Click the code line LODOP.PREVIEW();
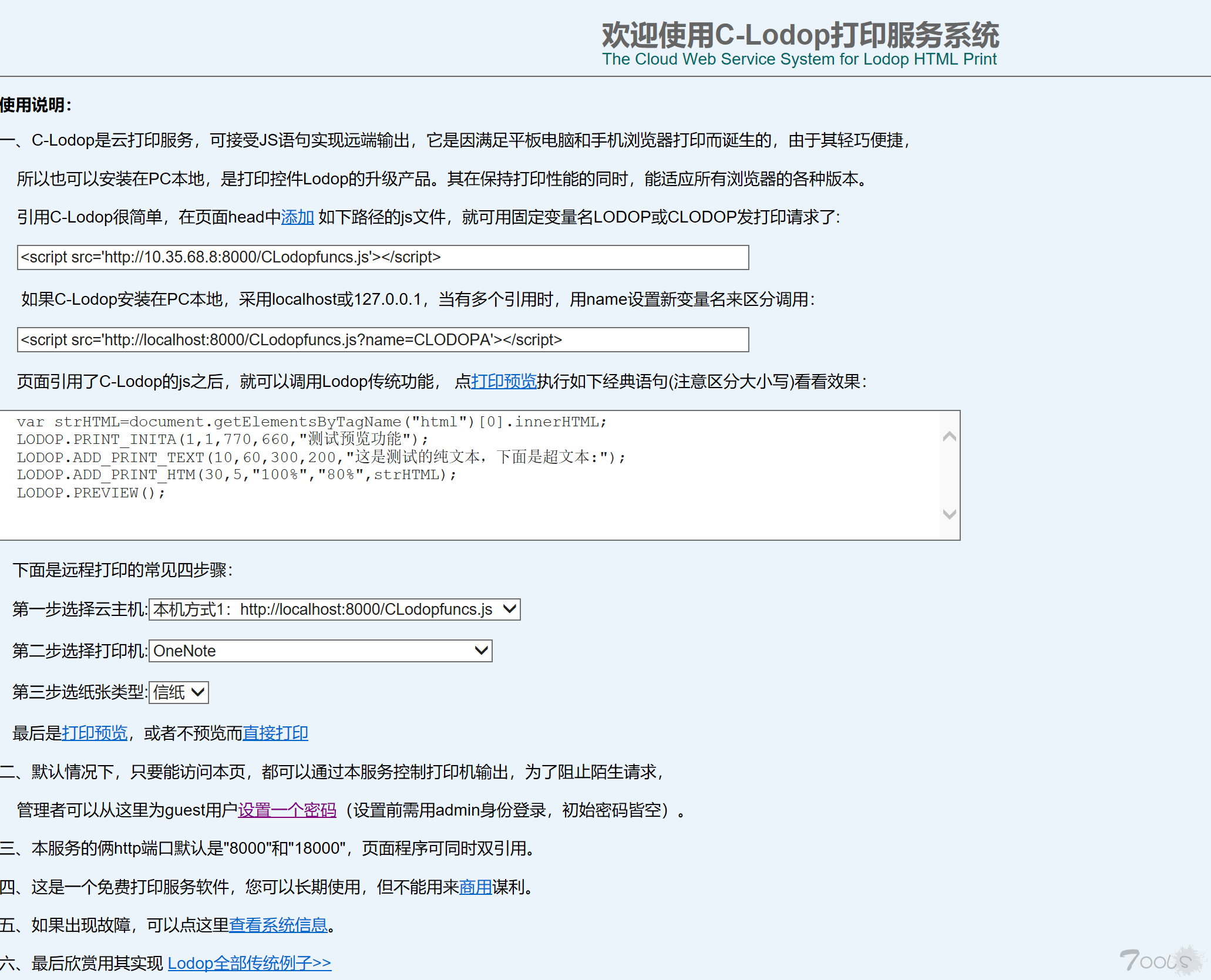This screenshot has height=980, width=1211. pyautogui.click(x=92, y=493)
